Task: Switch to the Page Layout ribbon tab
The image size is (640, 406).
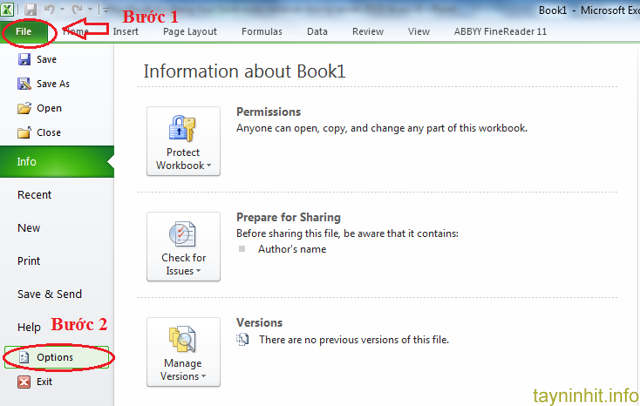Action: click(x=189, y=31)
